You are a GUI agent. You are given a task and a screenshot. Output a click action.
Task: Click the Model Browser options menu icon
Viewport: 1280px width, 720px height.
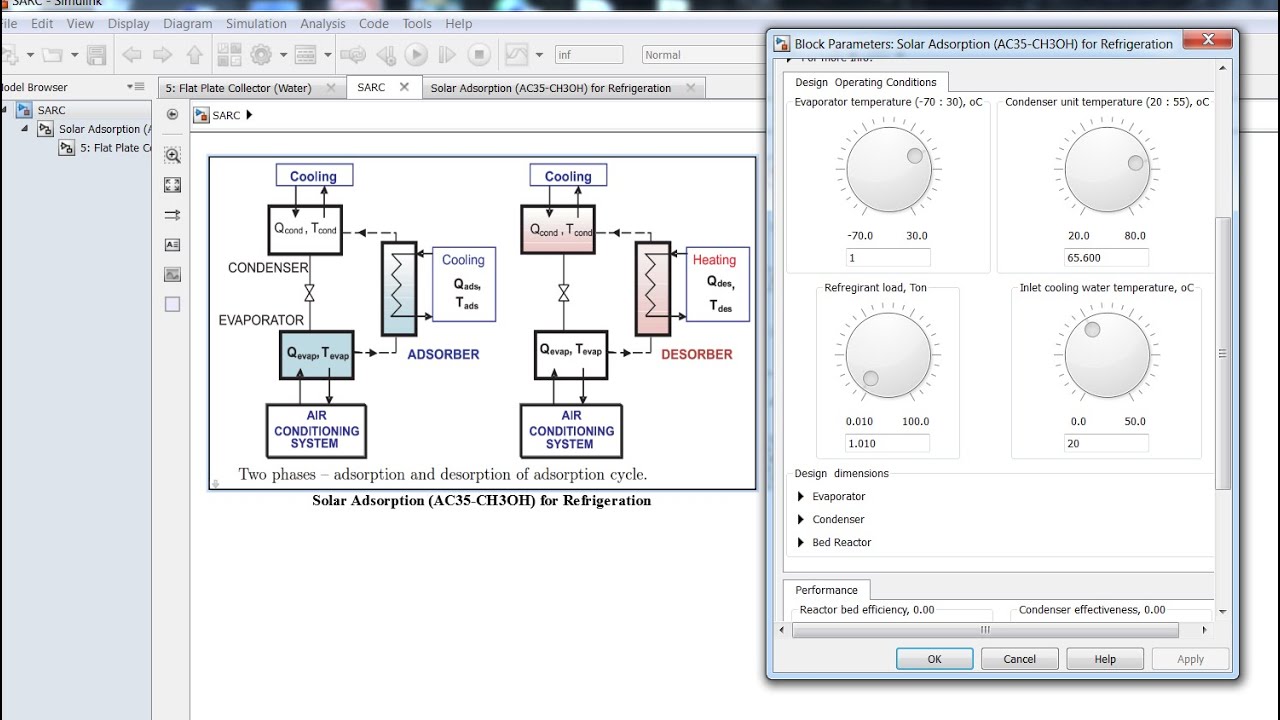[136, 87]
